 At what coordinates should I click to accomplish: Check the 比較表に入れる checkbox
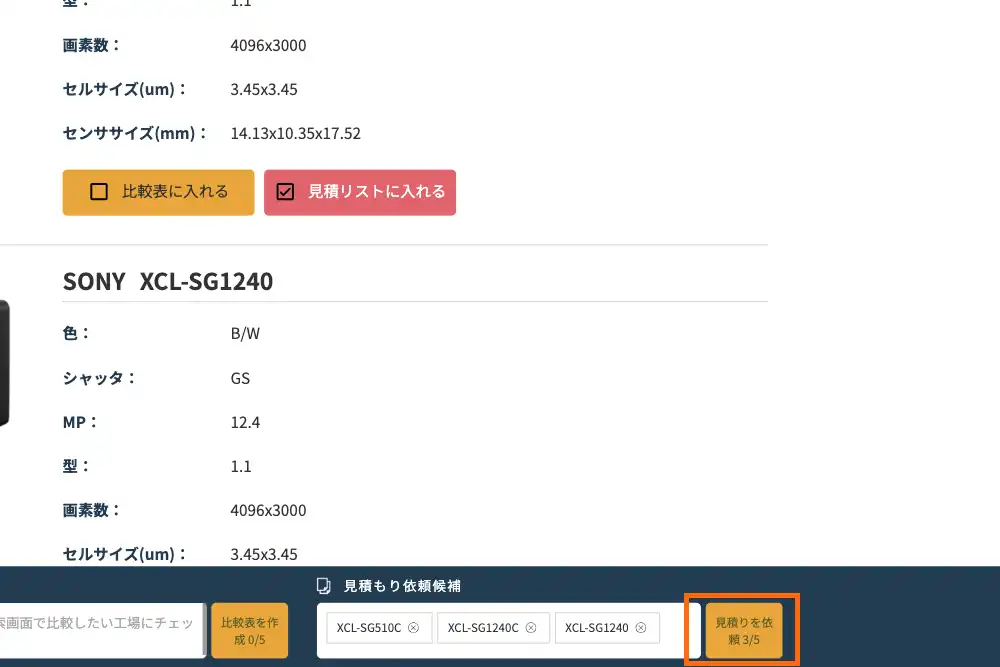click(x=99, y=192)
